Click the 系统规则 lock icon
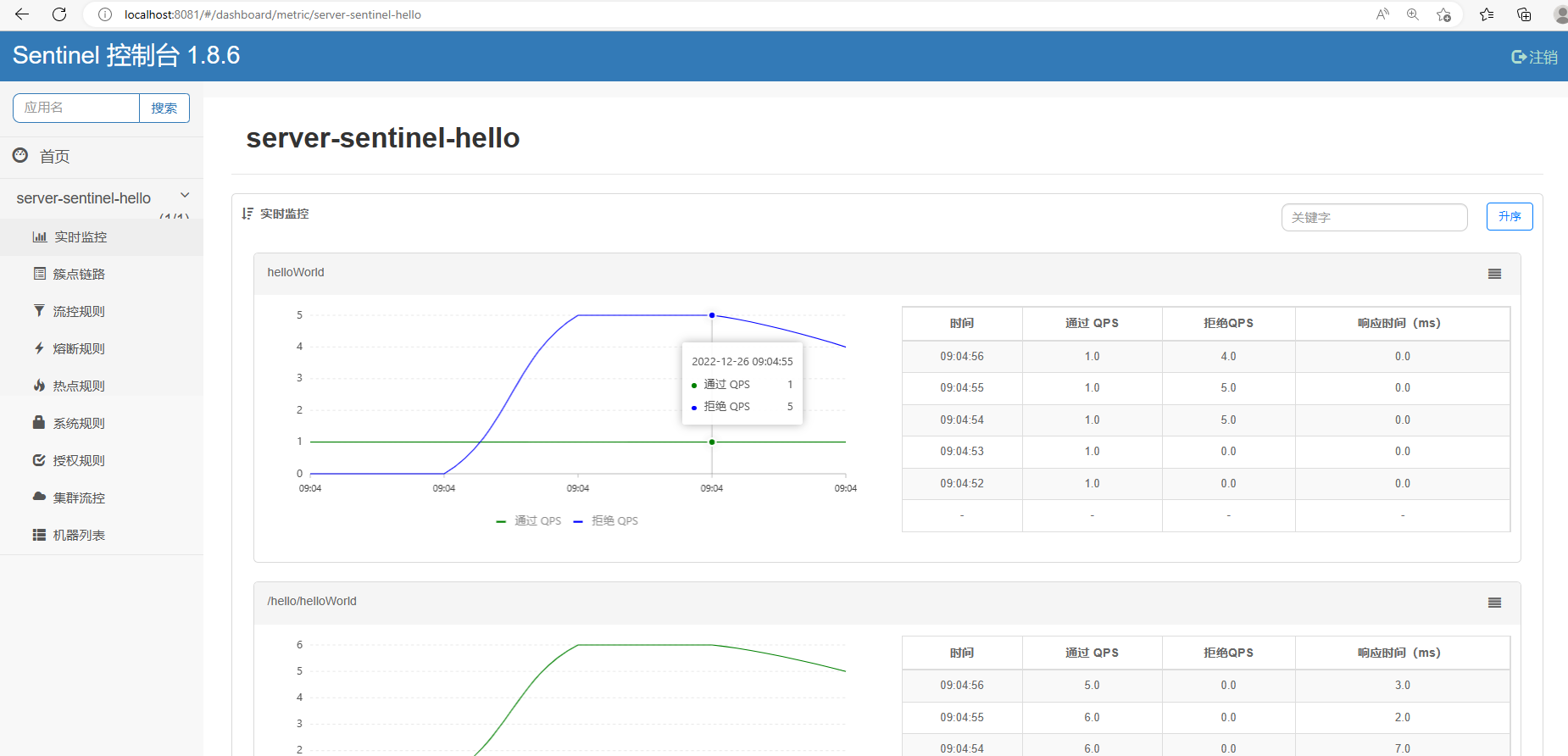1568x756 pixels. (39, 422)
